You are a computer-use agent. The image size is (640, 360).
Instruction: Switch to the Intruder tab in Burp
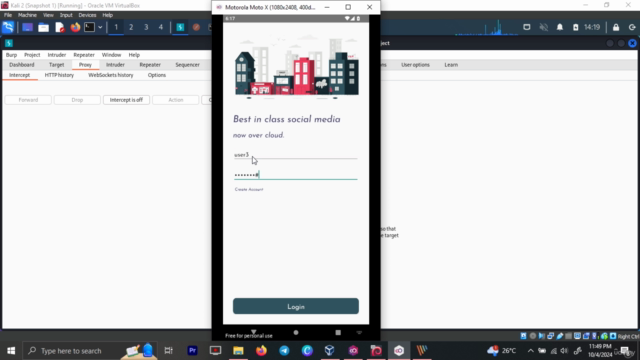pyautogui.click(x=116, y=65)
